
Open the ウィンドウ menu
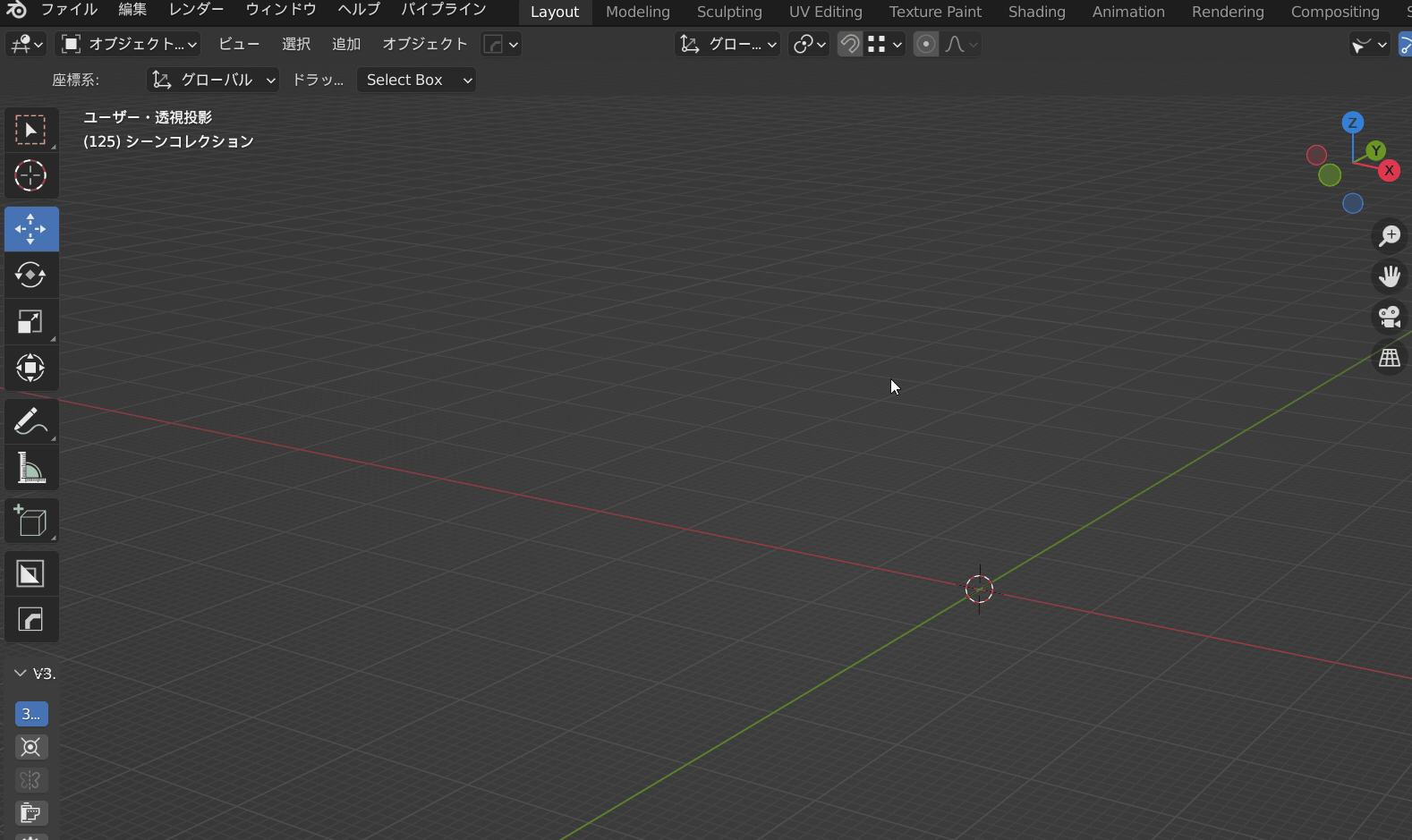281,10
